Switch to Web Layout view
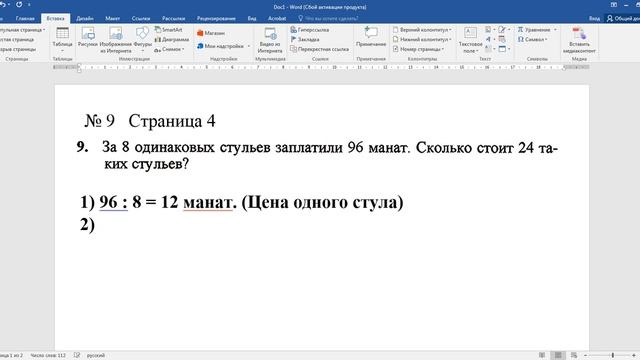Screen dimensions: 640x360 [574, 356]
